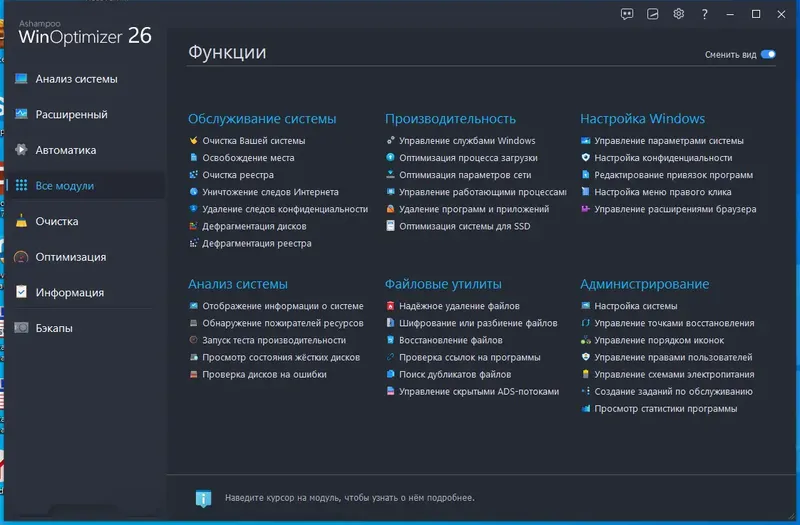Select 'Анализ системы' in the sidebar
This screenshot has width=800, height=525.
click(x=76, y=79)
